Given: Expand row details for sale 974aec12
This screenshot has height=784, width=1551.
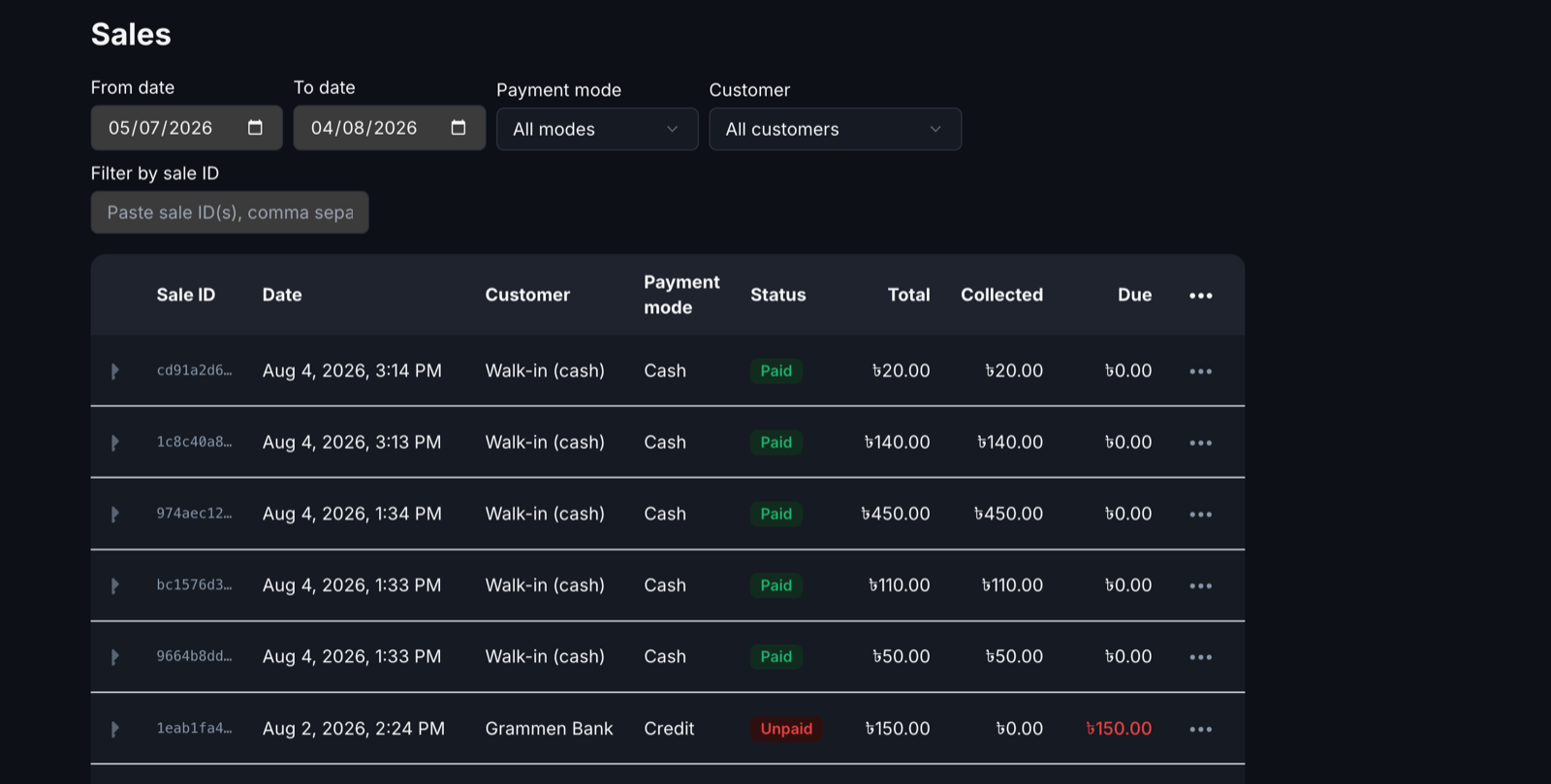Looking at the screenshot, I should (114, 515).
